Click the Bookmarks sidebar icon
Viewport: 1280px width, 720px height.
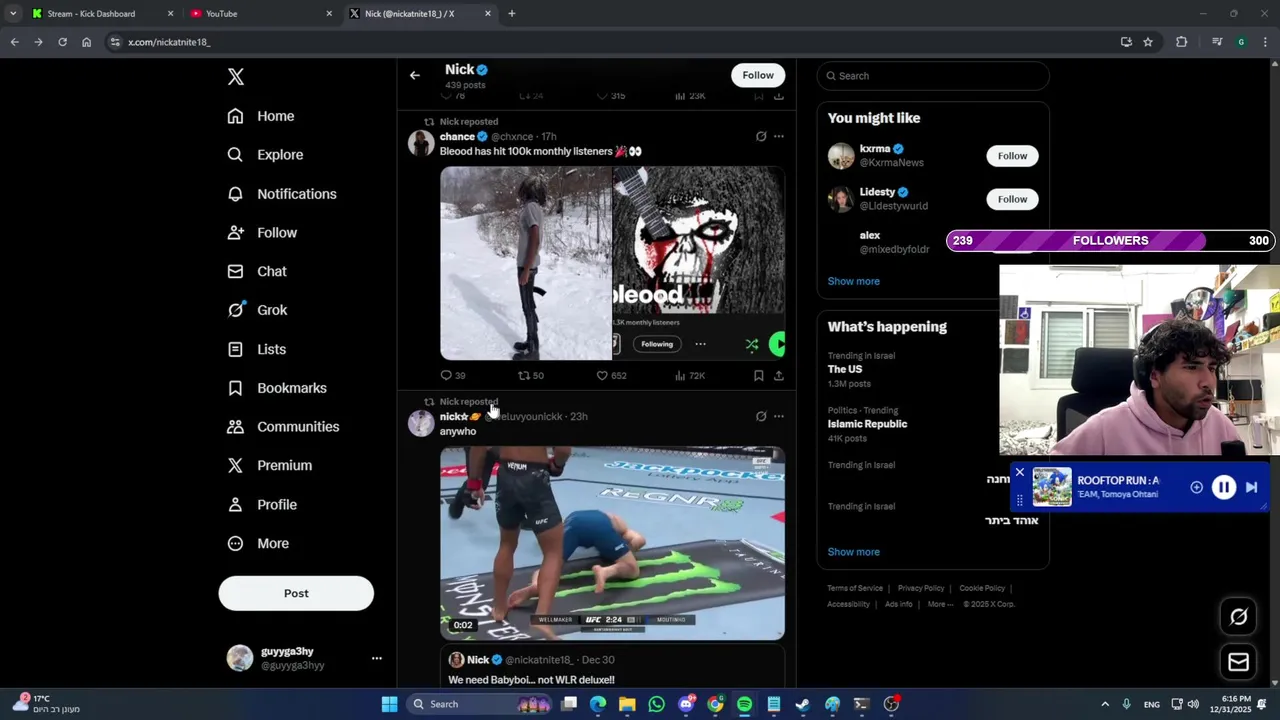click(235, 388)
